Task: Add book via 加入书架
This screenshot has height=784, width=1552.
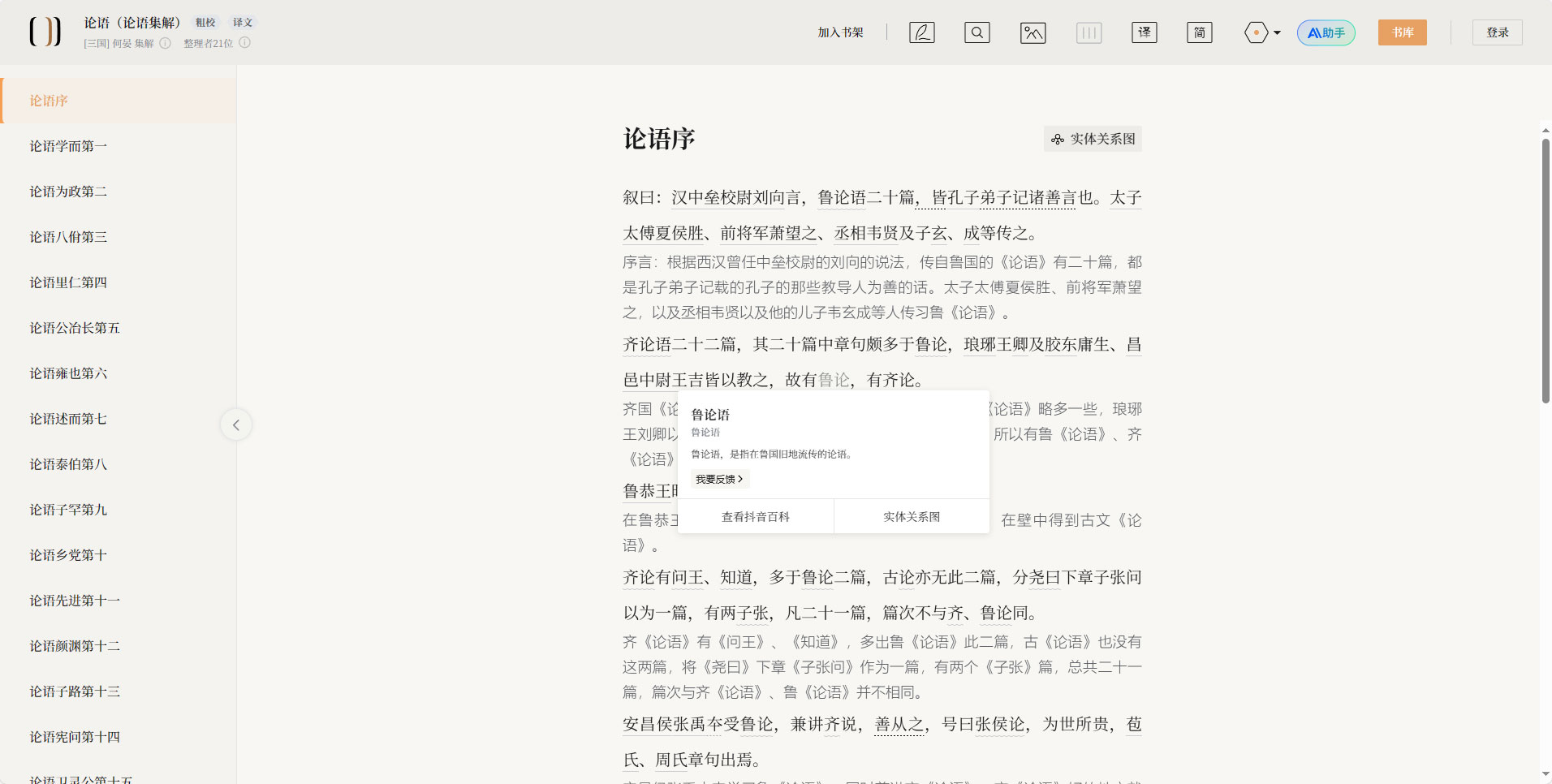Action: [x=840, y=32]
